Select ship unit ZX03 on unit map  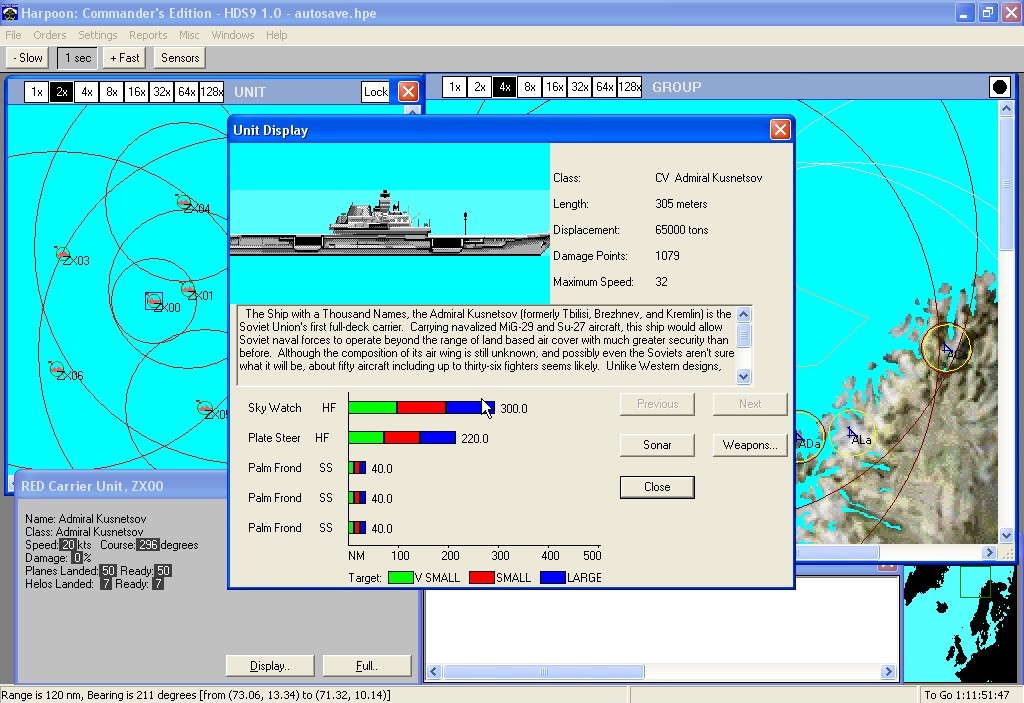63,254
